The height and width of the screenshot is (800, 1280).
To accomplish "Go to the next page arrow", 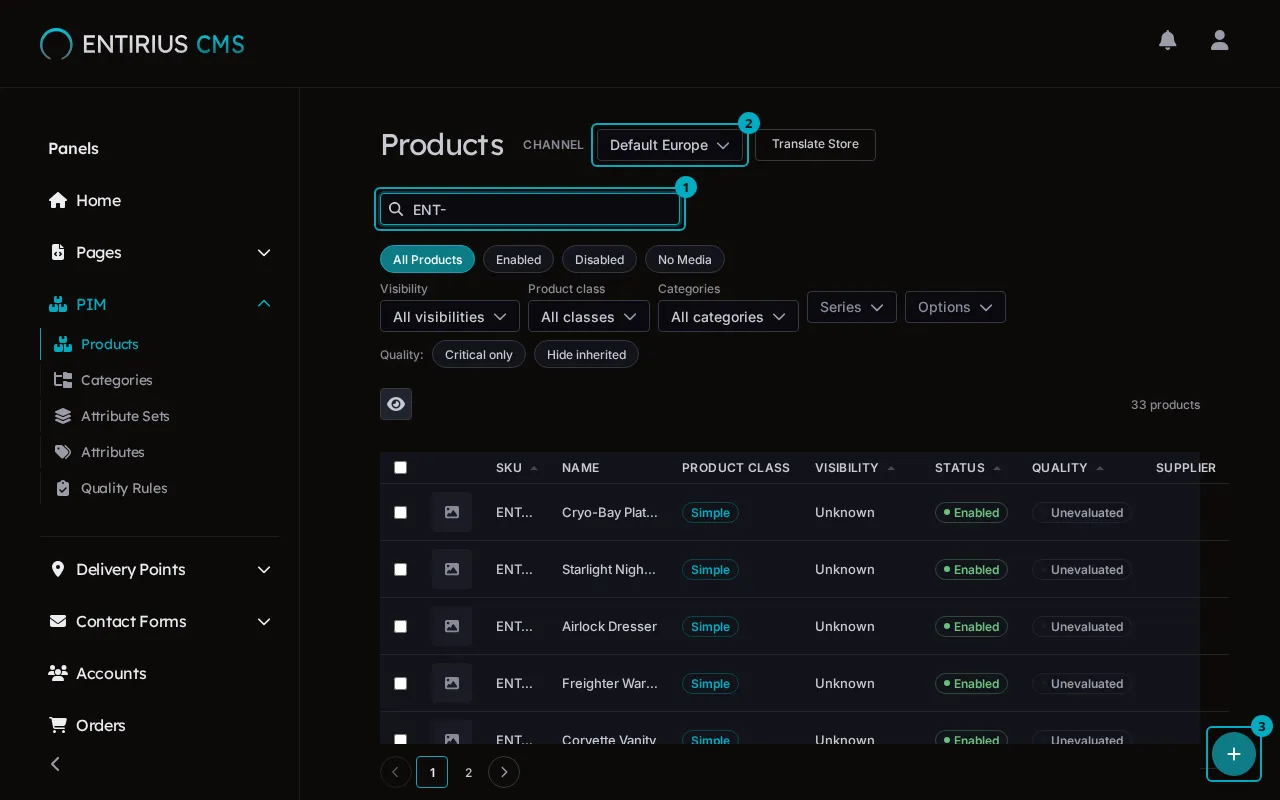I will 504,772.
